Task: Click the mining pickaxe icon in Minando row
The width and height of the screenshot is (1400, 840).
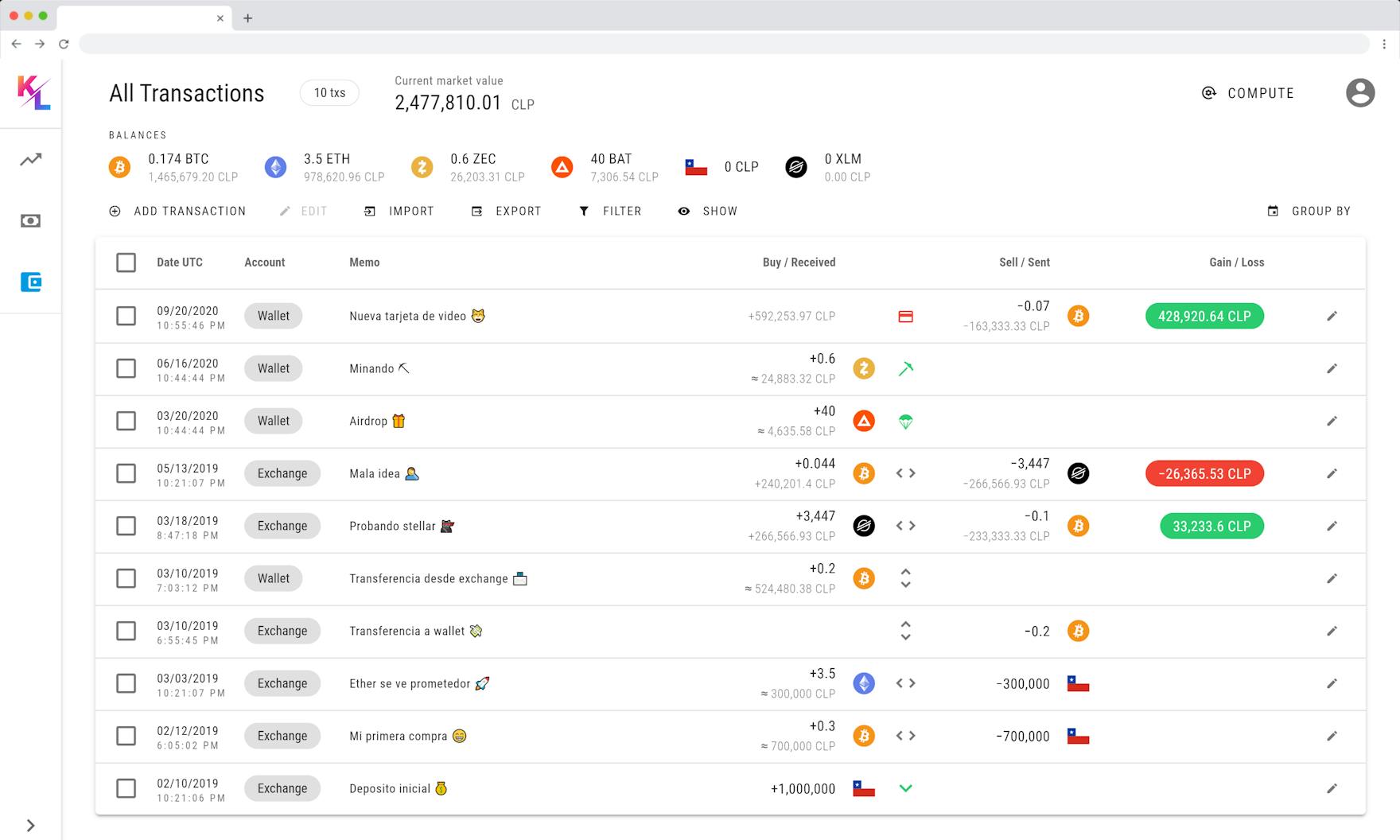Action: coord(905,368)
